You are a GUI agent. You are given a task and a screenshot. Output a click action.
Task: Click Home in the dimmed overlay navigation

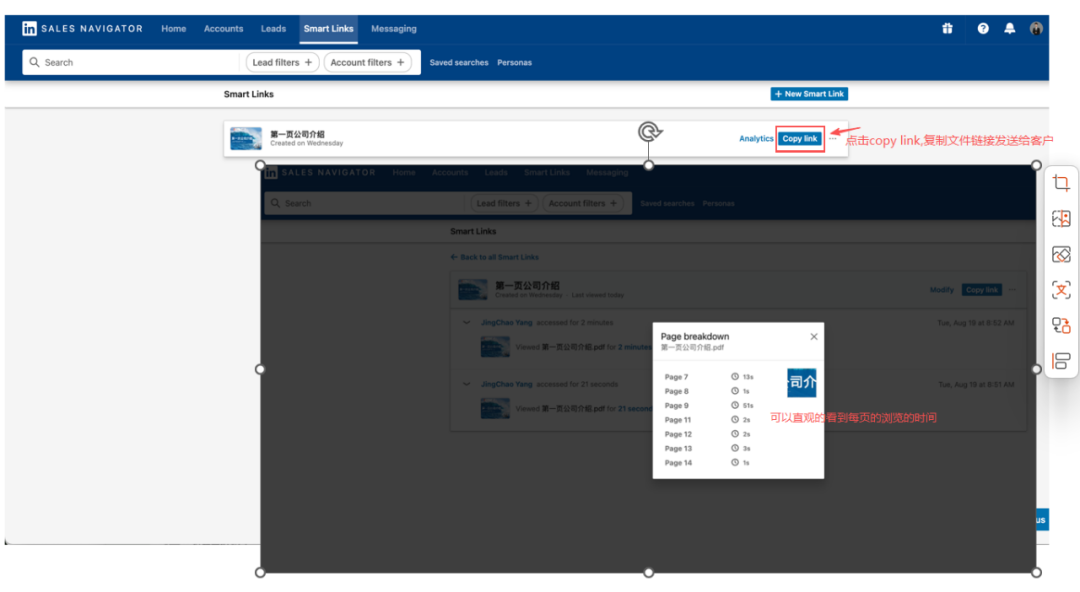(404, 172)
